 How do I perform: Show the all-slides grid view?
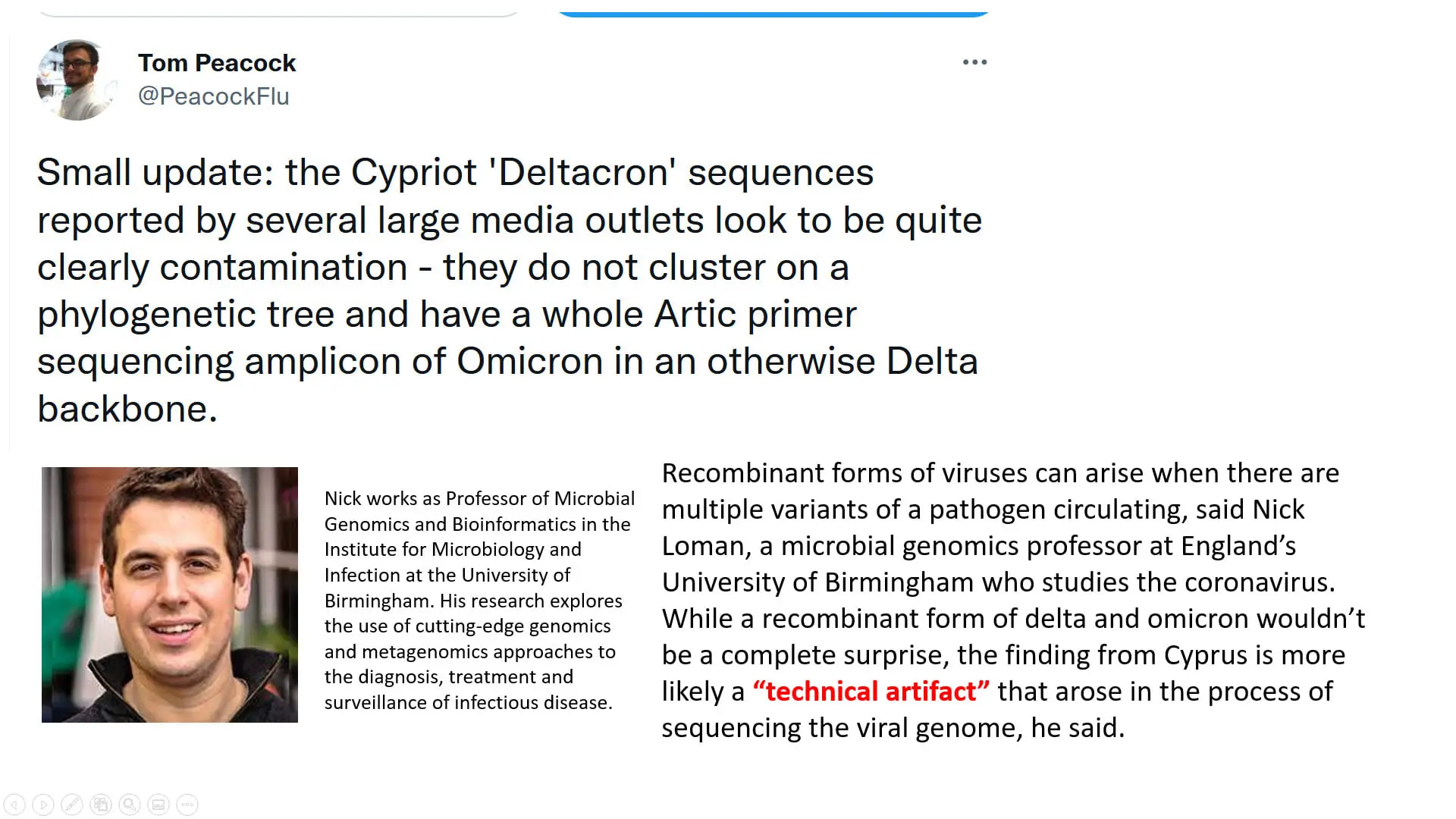(101, 804)
